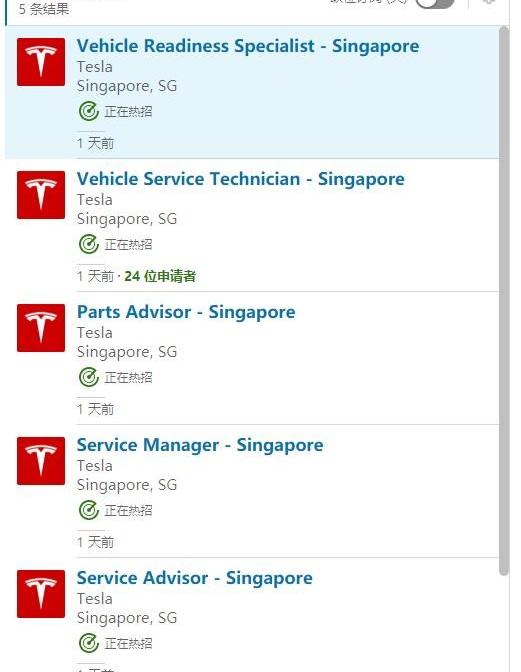Image resolution: width=521 pixels, height=672 pixels.
Task: Click Tesla logo for Service Advisor listing
Action: (x=41, y=594)
